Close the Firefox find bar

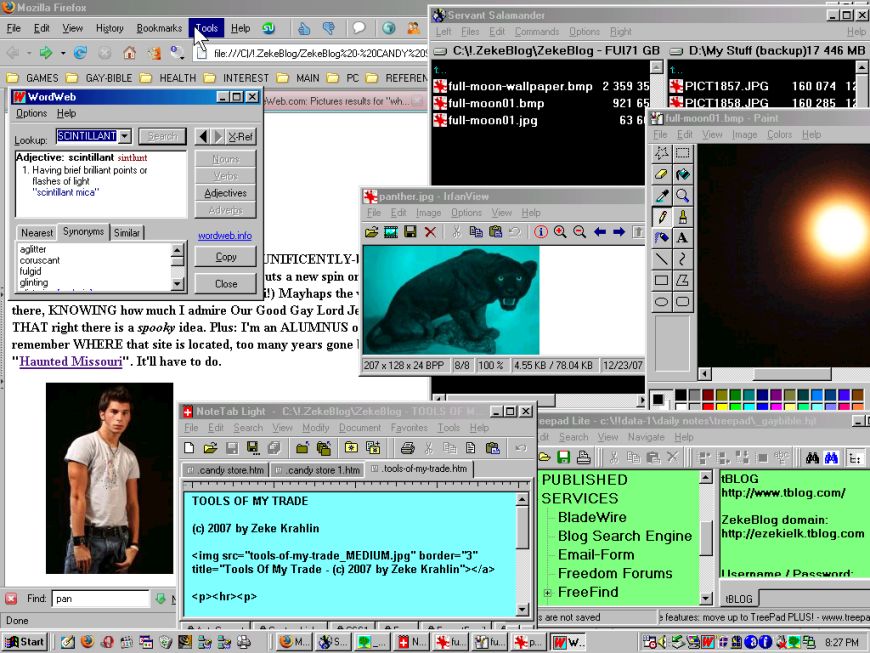point(11,599)
